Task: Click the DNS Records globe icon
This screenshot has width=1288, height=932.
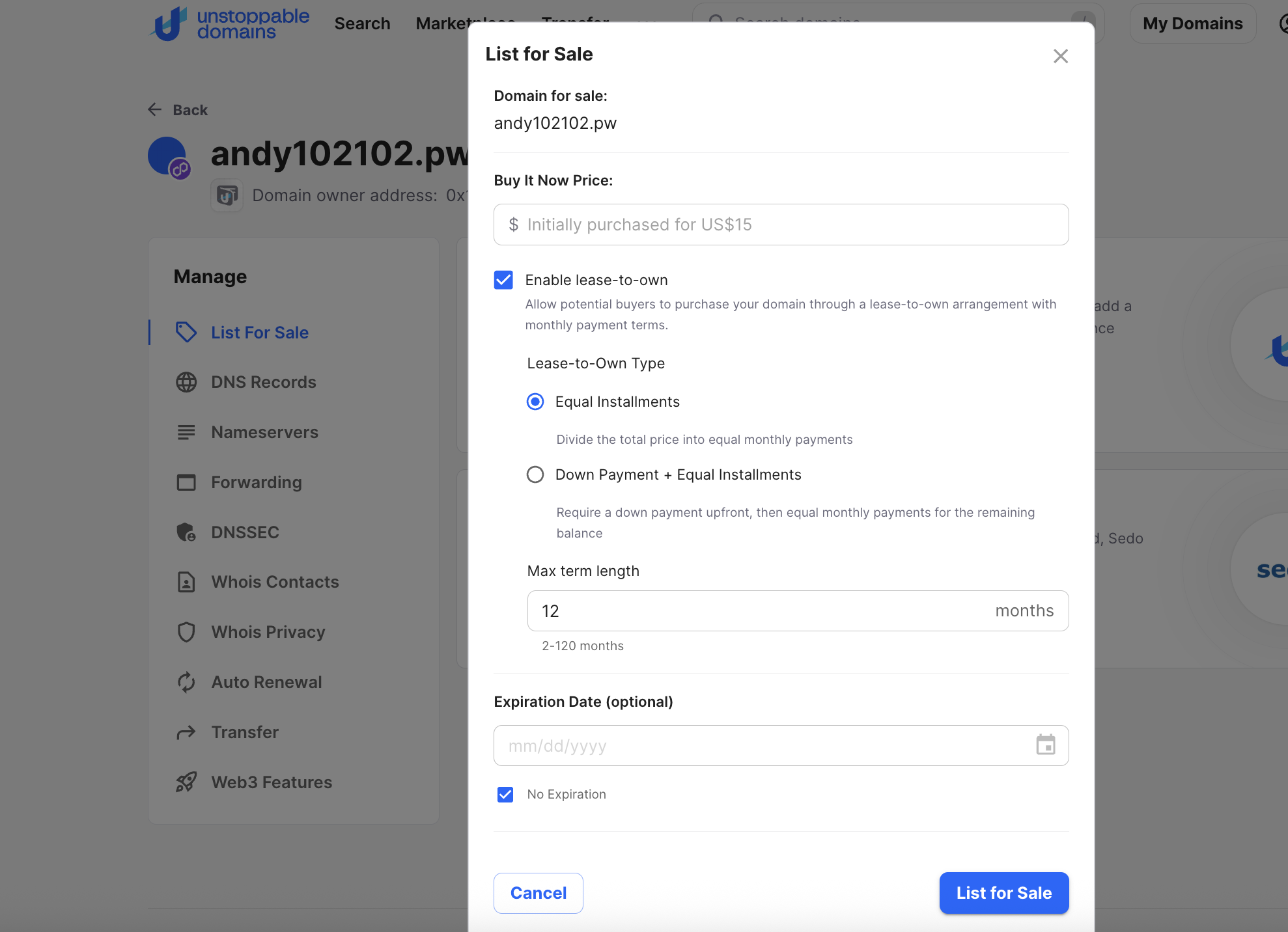Action: [x=186, y=382]
